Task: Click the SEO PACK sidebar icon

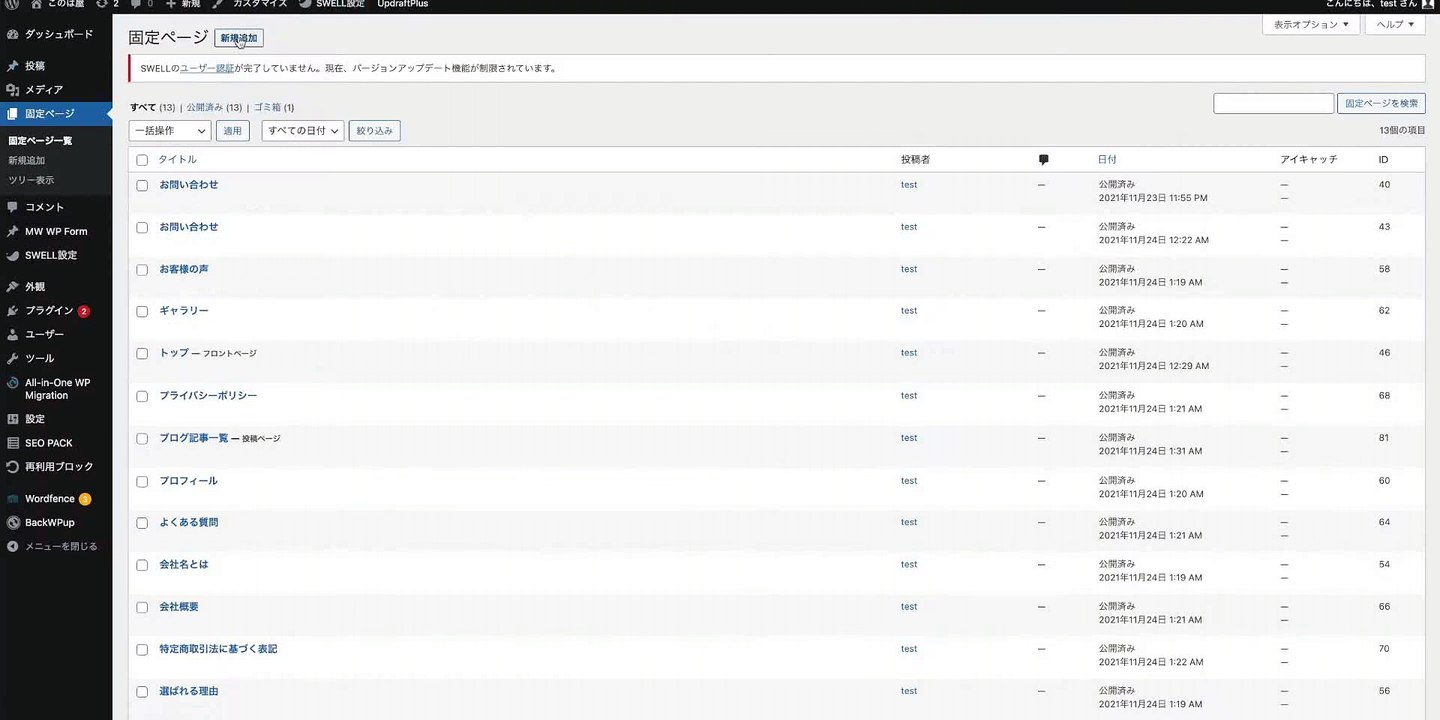Action: (12, 443)
